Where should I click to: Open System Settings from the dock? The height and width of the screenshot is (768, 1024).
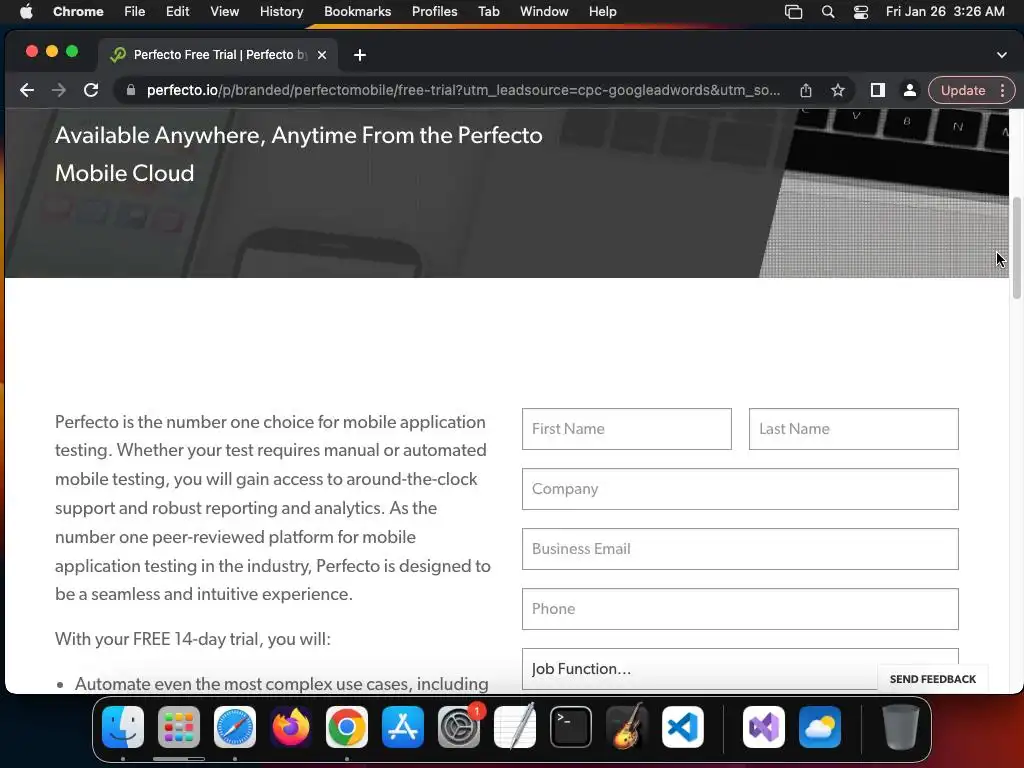click(459, 727)
